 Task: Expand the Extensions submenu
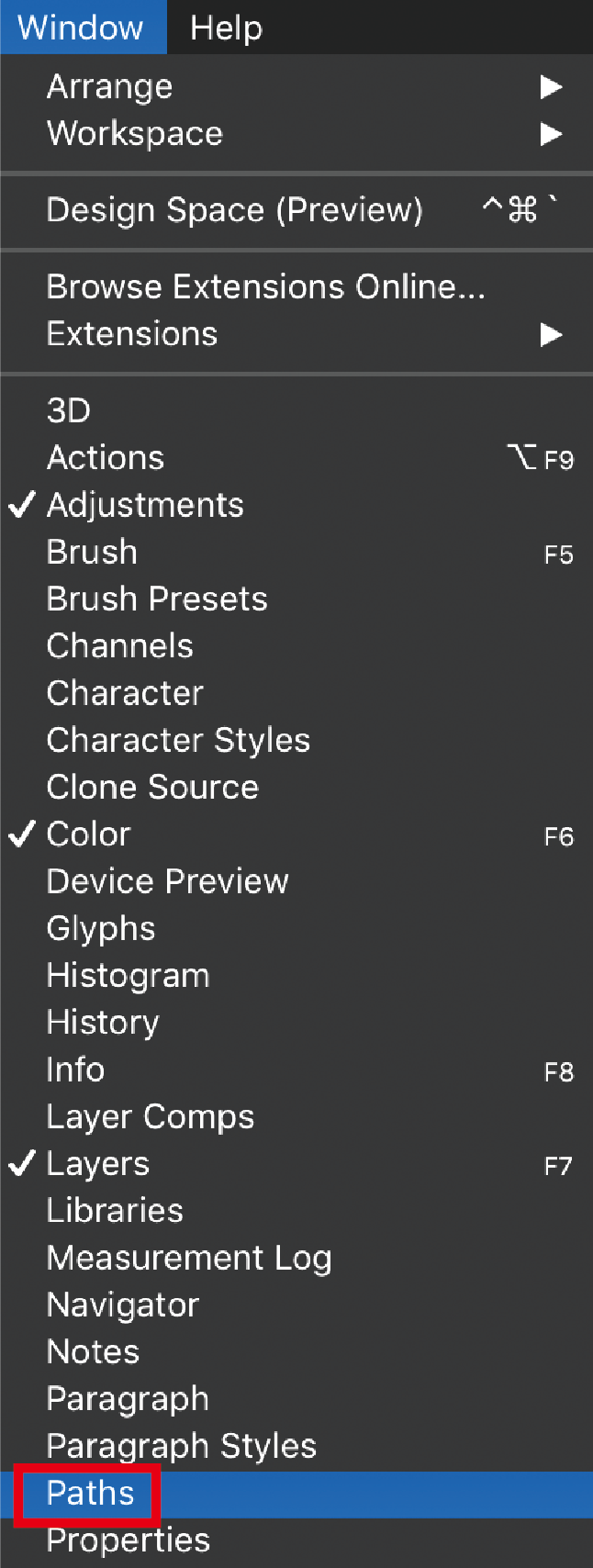click(x=132, y=334)
